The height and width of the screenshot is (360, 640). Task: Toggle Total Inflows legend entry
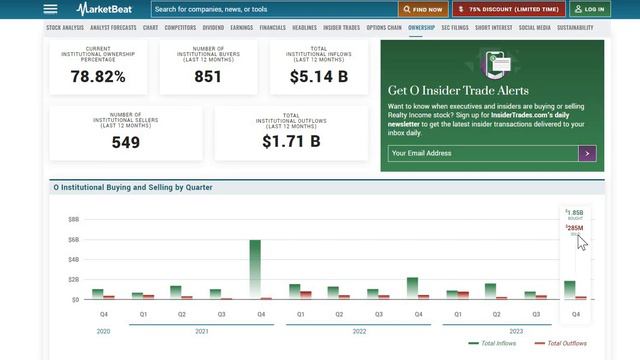click(492, 343)
